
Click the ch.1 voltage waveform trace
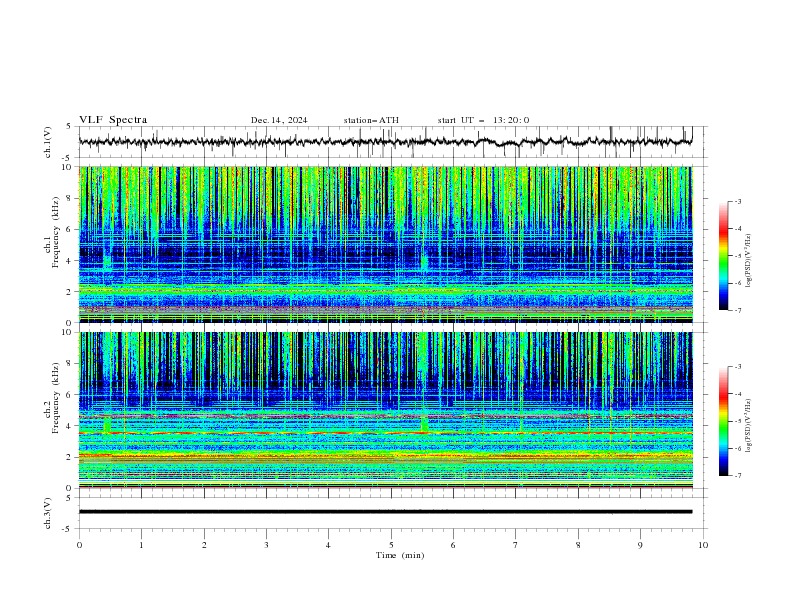386,142
